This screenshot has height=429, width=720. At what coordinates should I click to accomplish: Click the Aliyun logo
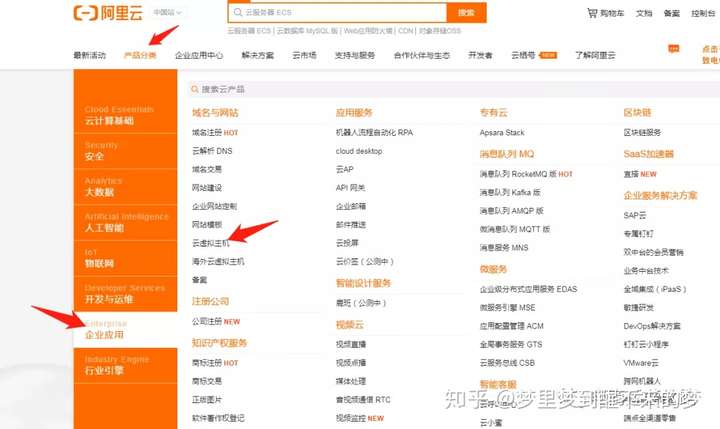point(108,13)
